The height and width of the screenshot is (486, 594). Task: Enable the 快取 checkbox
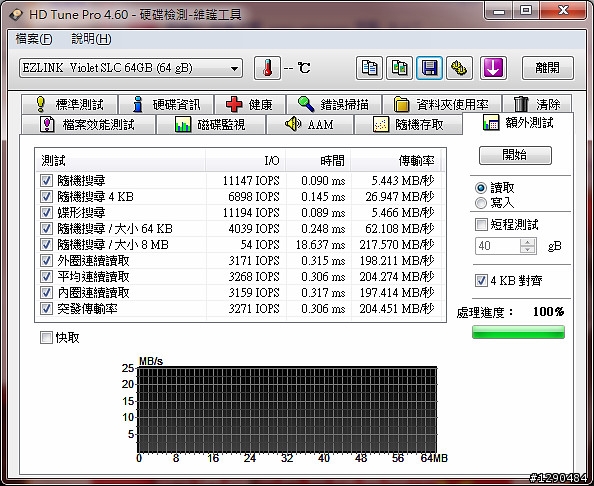point(46,338)
